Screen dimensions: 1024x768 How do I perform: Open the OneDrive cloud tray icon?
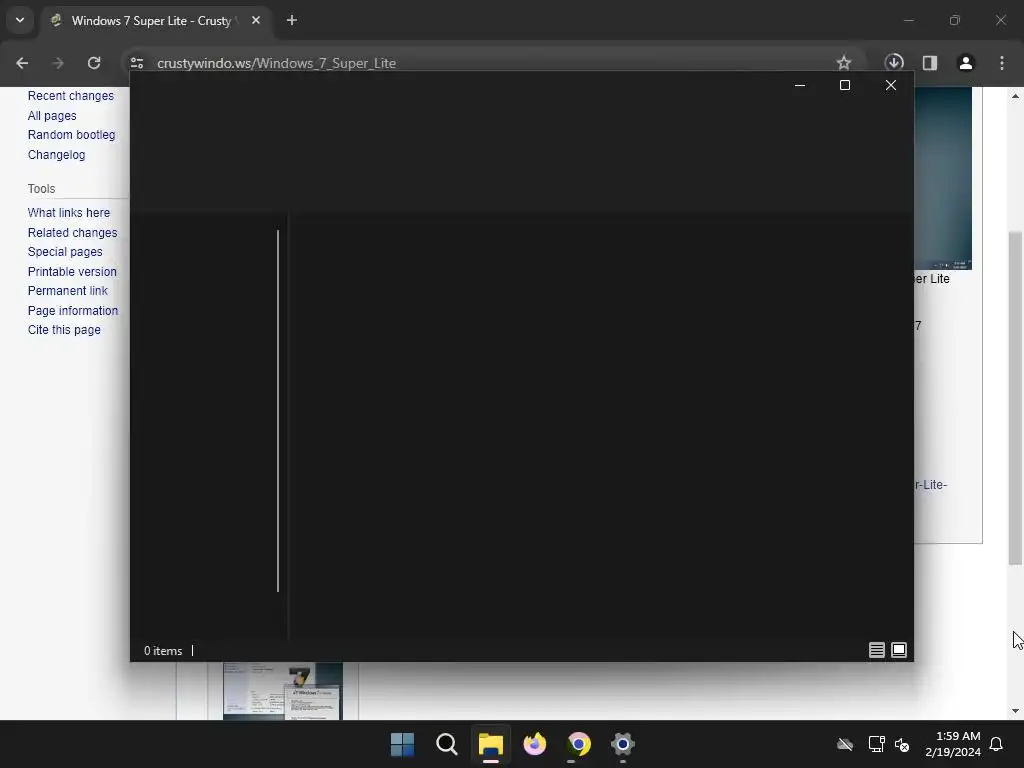tap(845, 744)
